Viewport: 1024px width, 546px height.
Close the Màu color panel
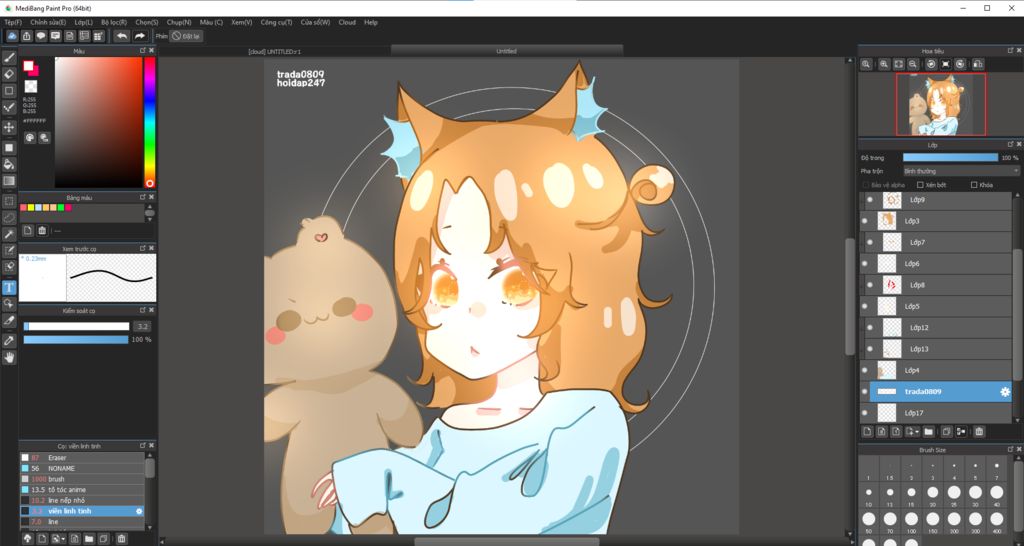click(152, 50)
